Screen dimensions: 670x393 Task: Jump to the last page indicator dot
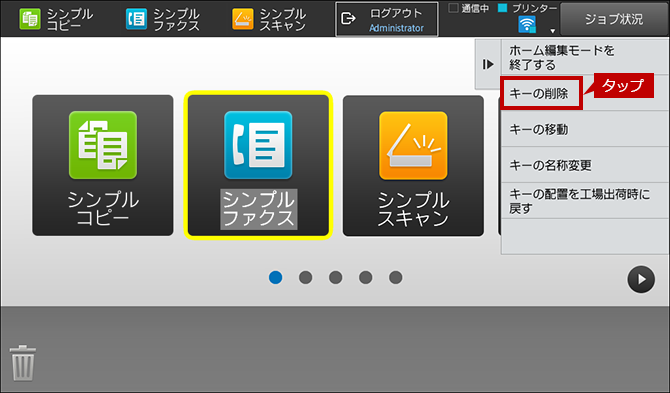pyautogui.click(x=396, y=278)
